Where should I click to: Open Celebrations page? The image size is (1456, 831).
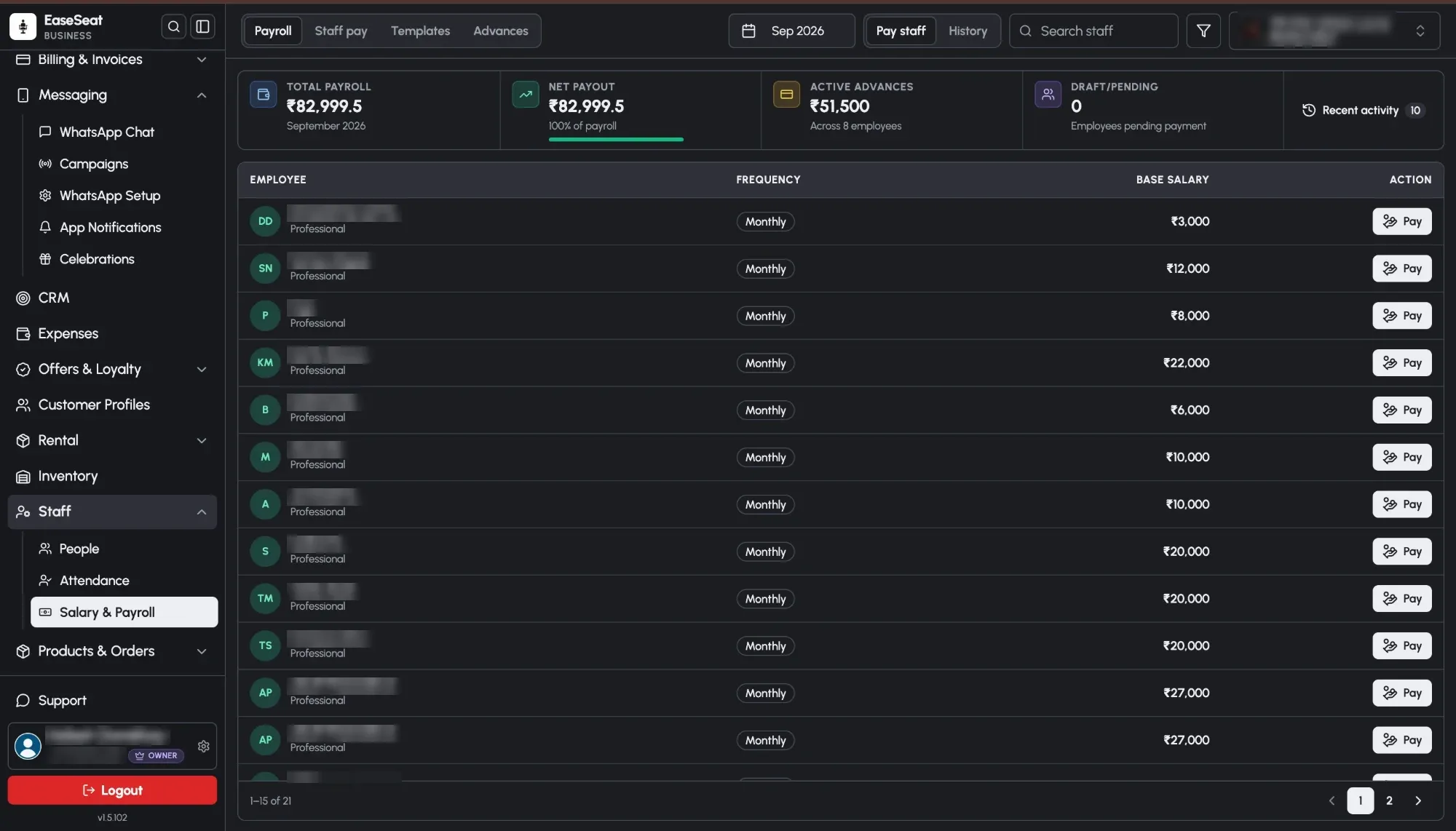pyautogui.click(x=97, y=259)
